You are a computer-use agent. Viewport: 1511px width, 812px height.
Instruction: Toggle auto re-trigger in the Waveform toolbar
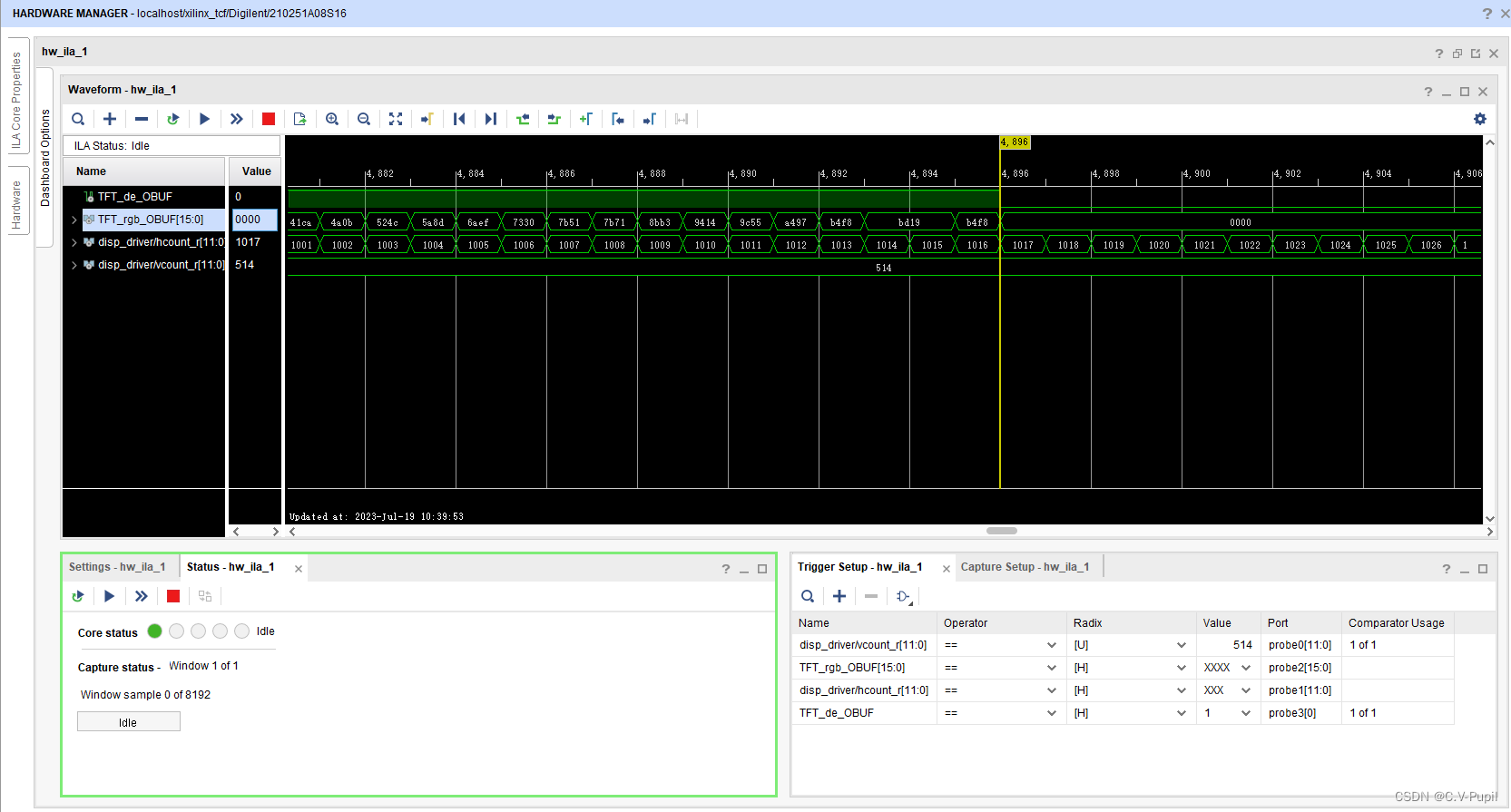click(173, 119)
